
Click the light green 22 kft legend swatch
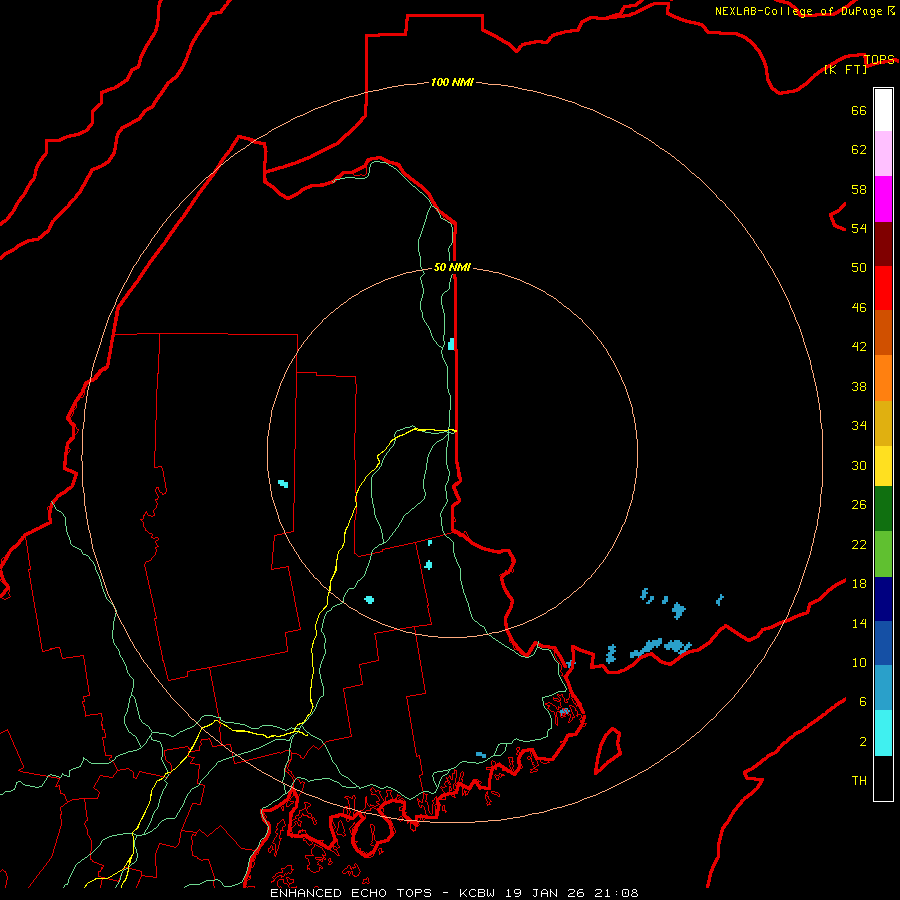tap(883, 553)
